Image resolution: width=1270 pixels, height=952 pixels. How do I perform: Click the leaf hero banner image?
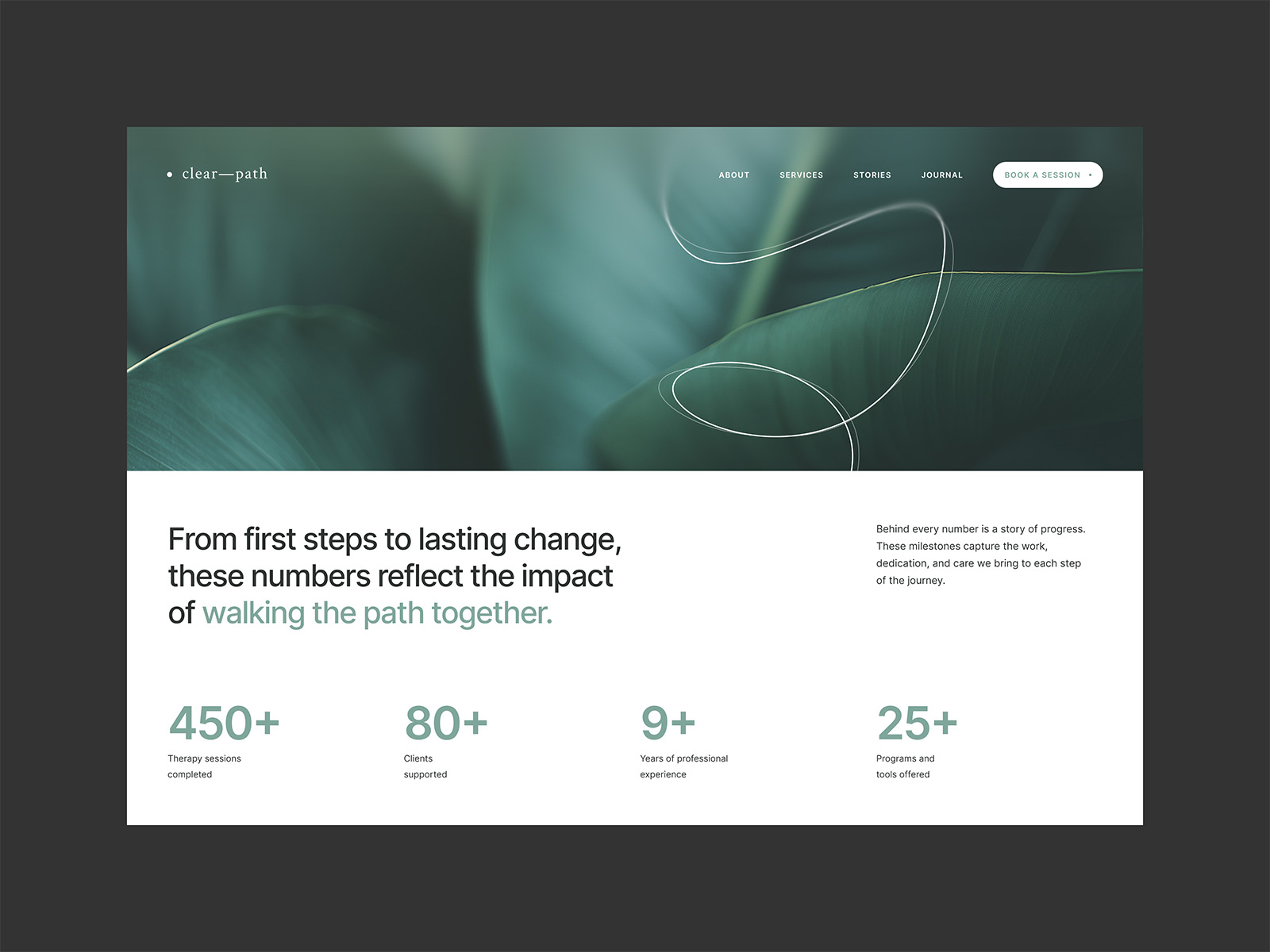click(635, 299)
